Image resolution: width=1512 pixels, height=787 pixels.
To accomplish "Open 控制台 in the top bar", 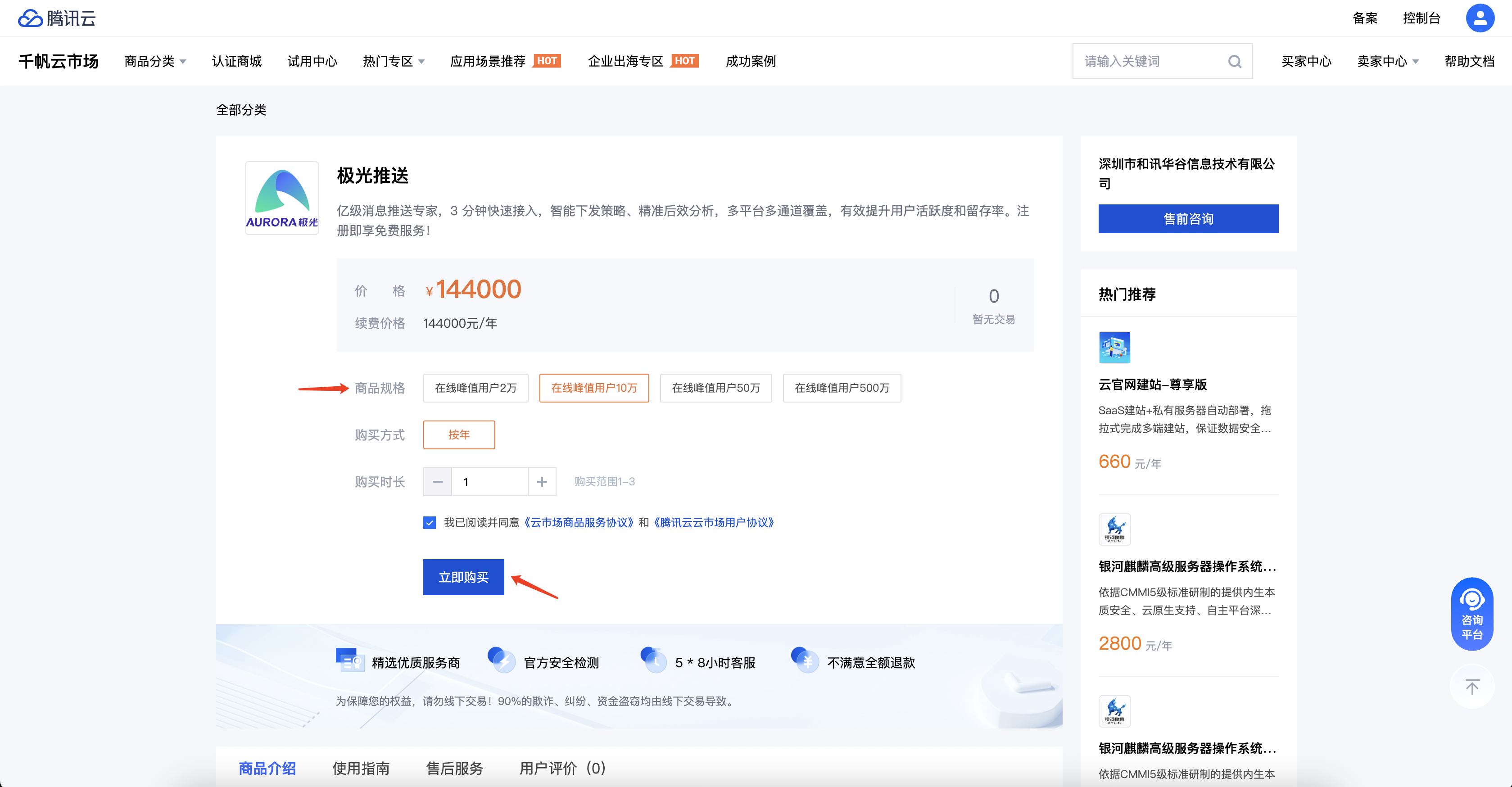I will 1421,18.
